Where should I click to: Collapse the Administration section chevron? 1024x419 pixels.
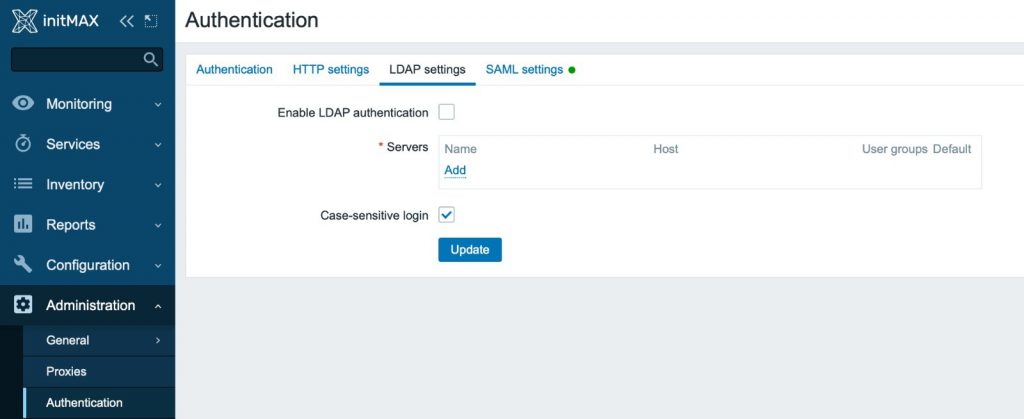pyautogui.click(x=158, y=306)
